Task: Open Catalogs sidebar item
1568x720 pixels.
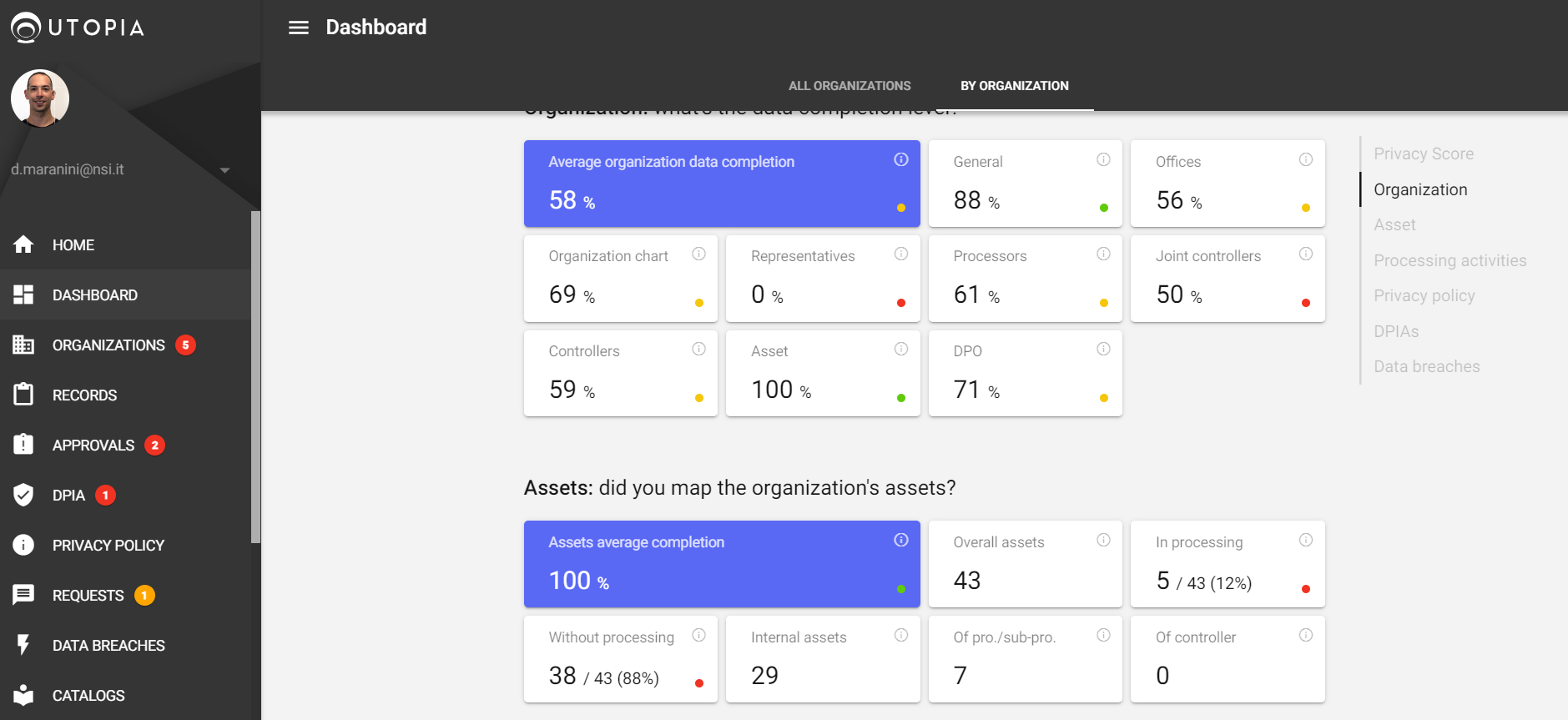Action: [125, 695]
